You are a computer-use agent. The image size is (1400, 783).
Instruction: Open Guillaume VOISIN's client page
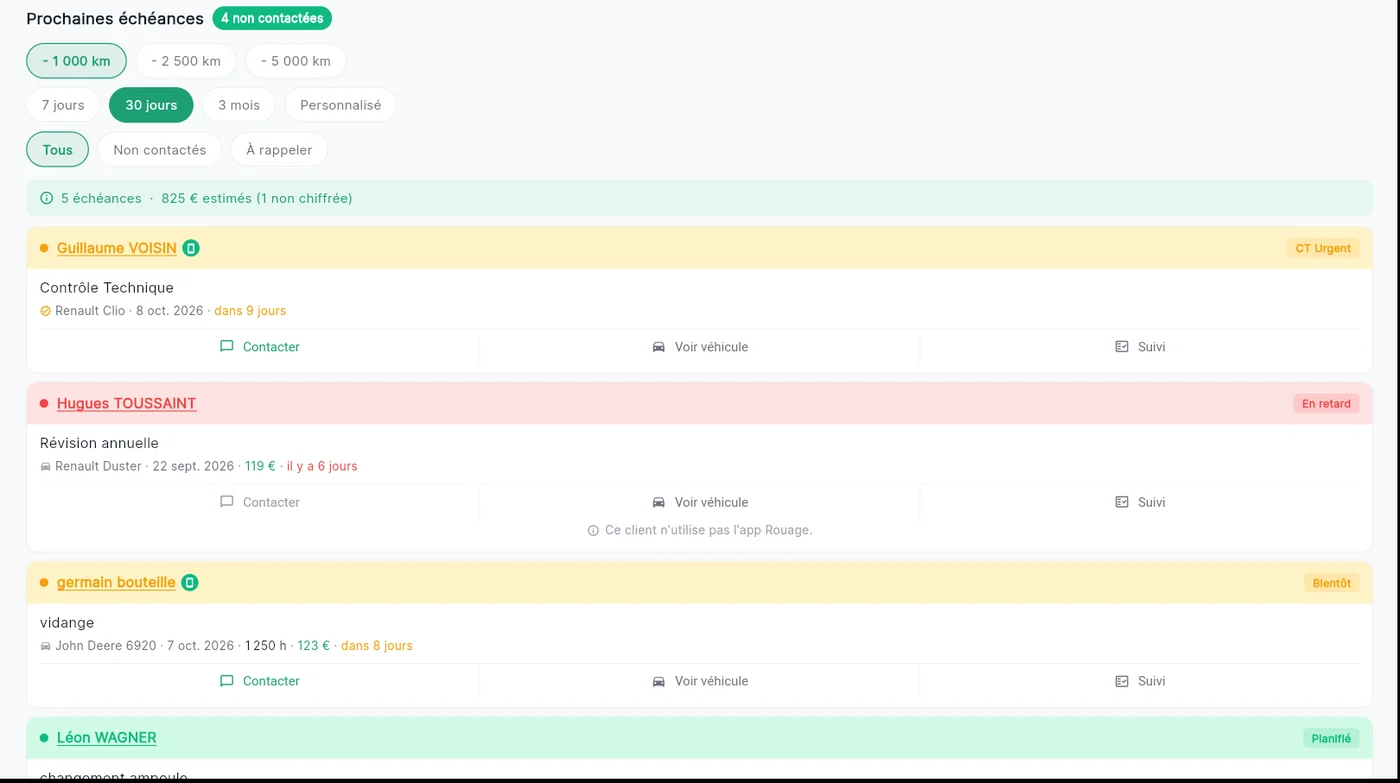[117, 248]
